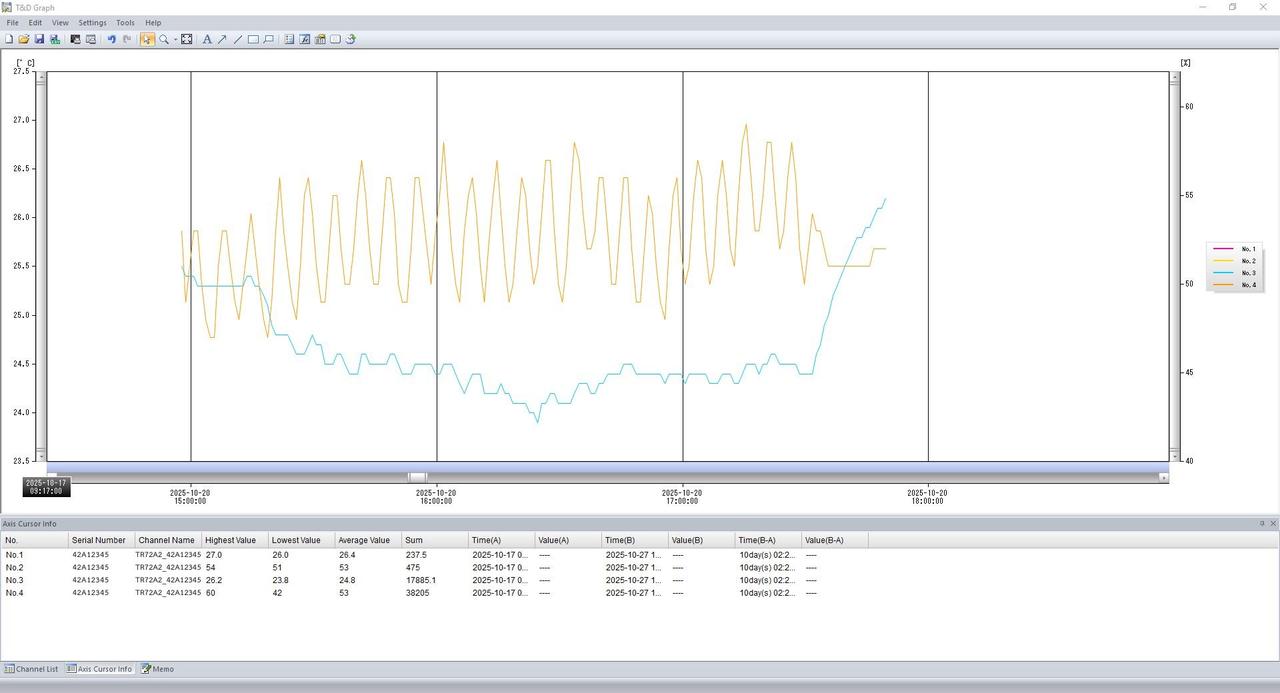
Task: Click the Open file folder icon
Action: pyautogui.click(x=23, y=40)
